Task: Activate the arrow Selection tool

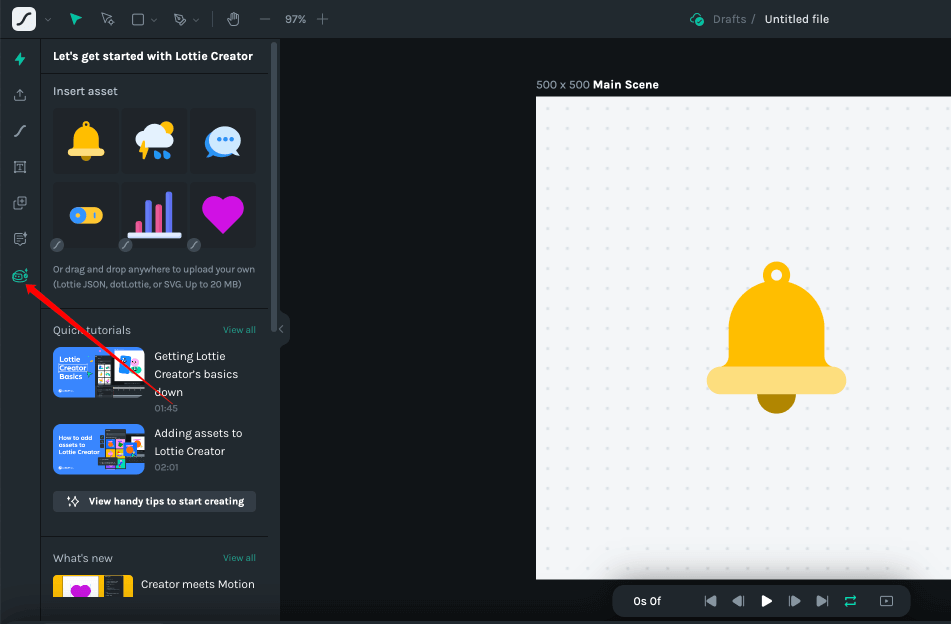Action: [76, 19]
